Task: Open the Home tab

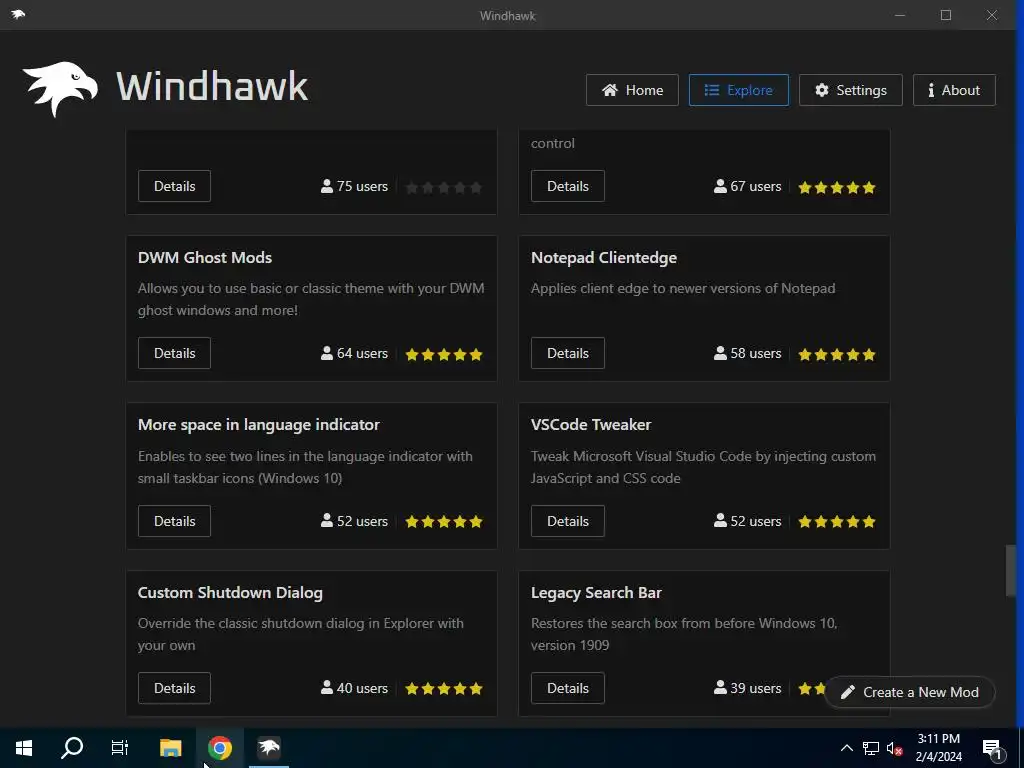Action: pyautogui.click(x=632, y=90)
